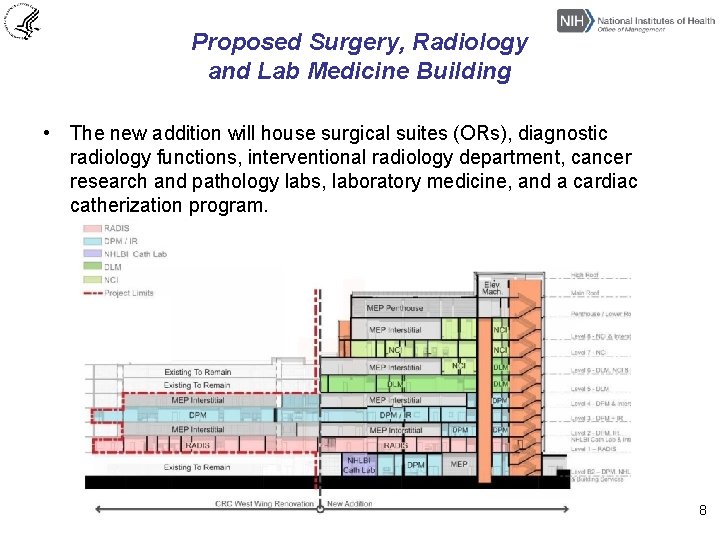The width and height of the screenshot is (720, 540).
Task: Click the light green NCI legend swatch
Action: [92, 279]
